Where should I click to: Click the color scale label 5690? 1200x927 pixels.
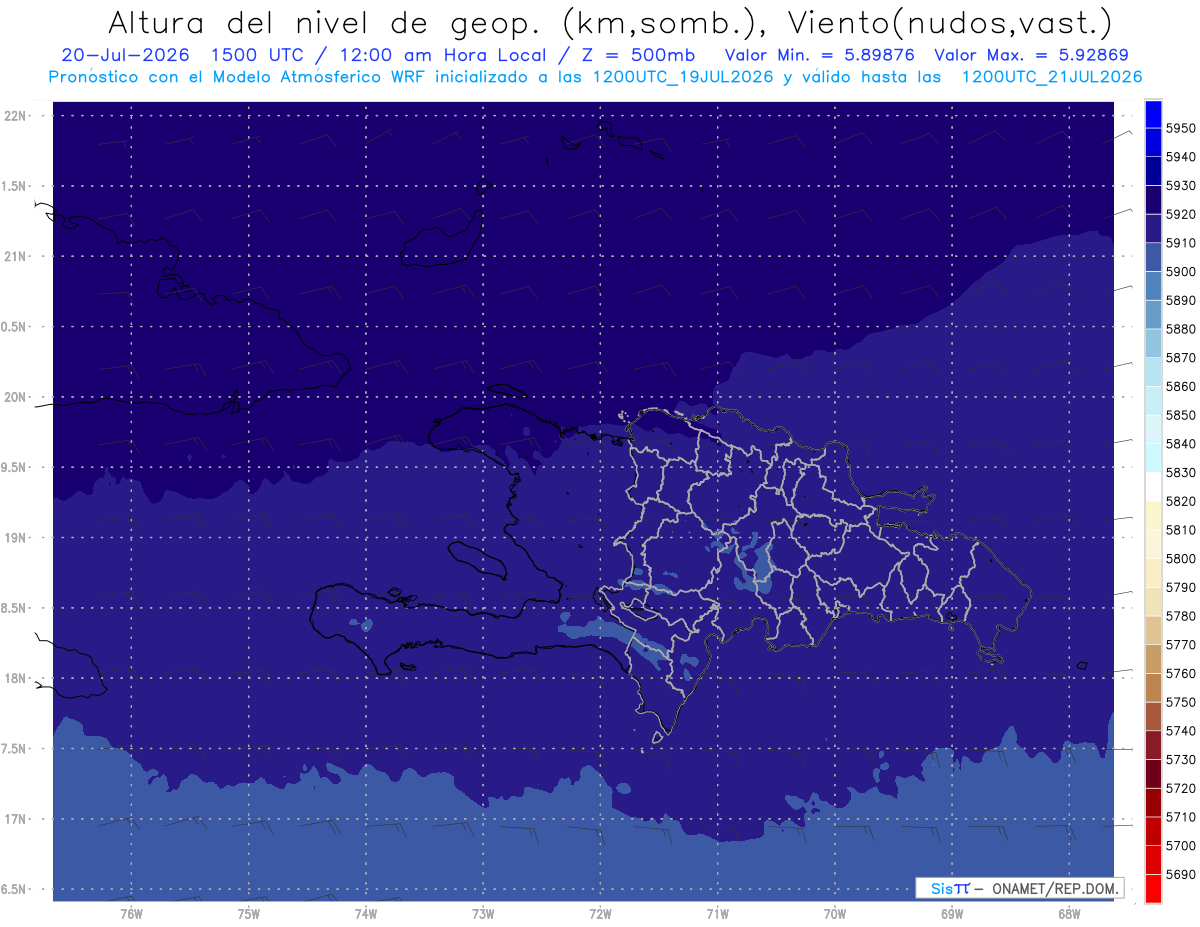click(1180, 875)
